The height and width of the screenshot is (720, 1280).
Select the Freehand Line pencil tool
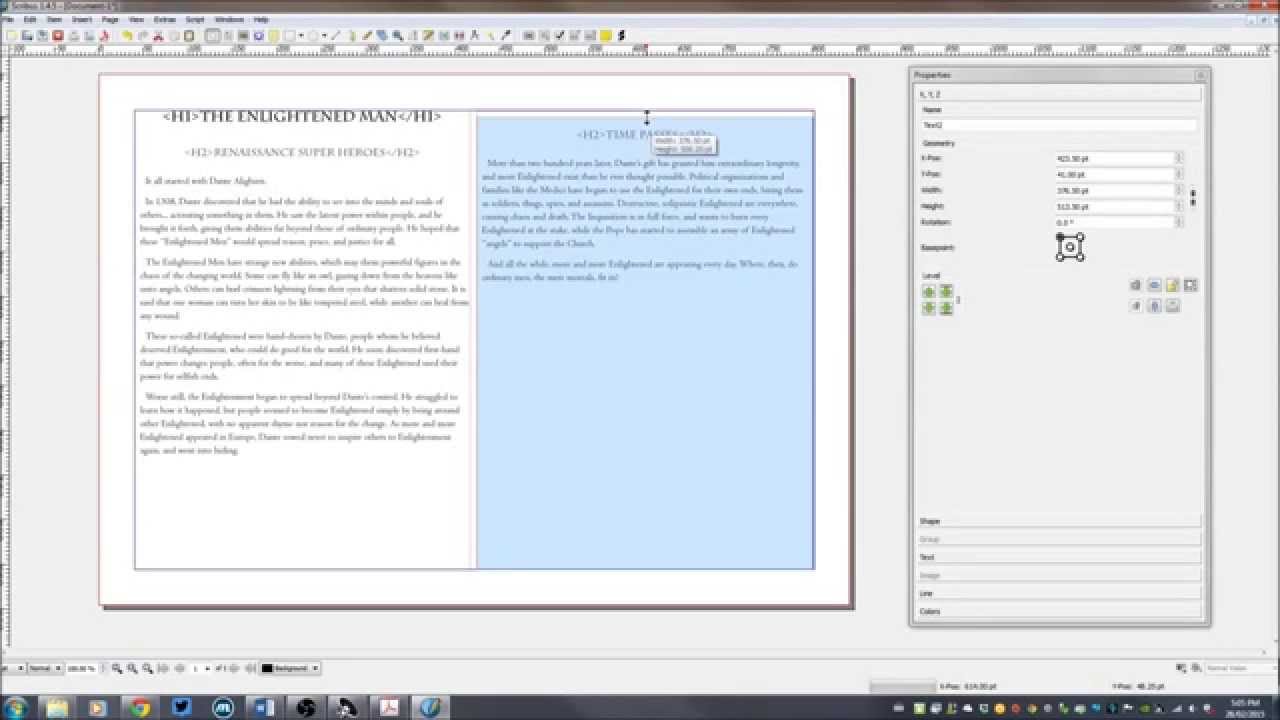(367, 35)
